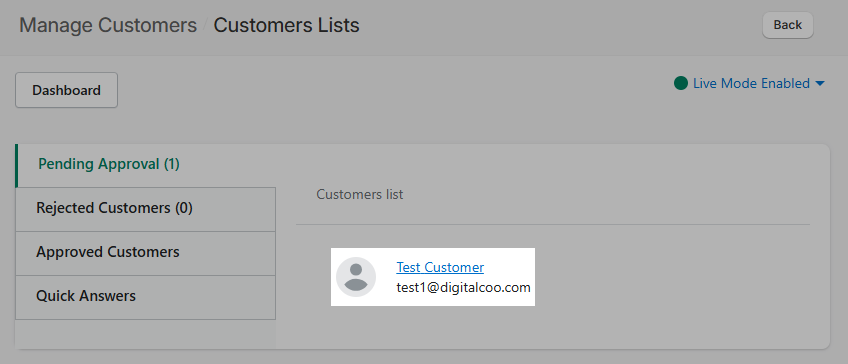Click the test1@digitalcoo.com email text
The height and width of the screenshot is (364, 848).
click(x=463, y=287)
